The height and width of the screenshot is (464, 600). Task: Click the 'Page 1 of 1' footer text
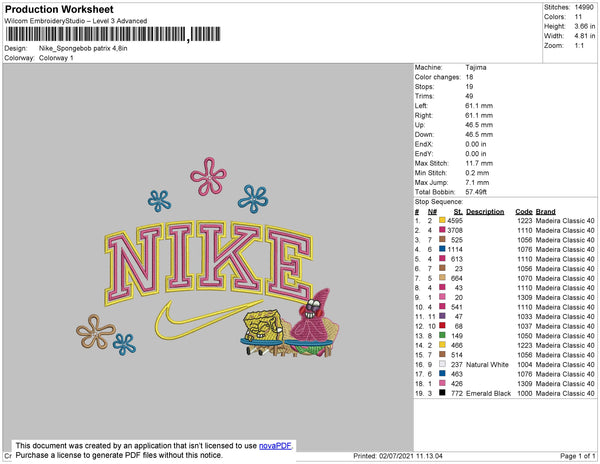tap(577, 456)
